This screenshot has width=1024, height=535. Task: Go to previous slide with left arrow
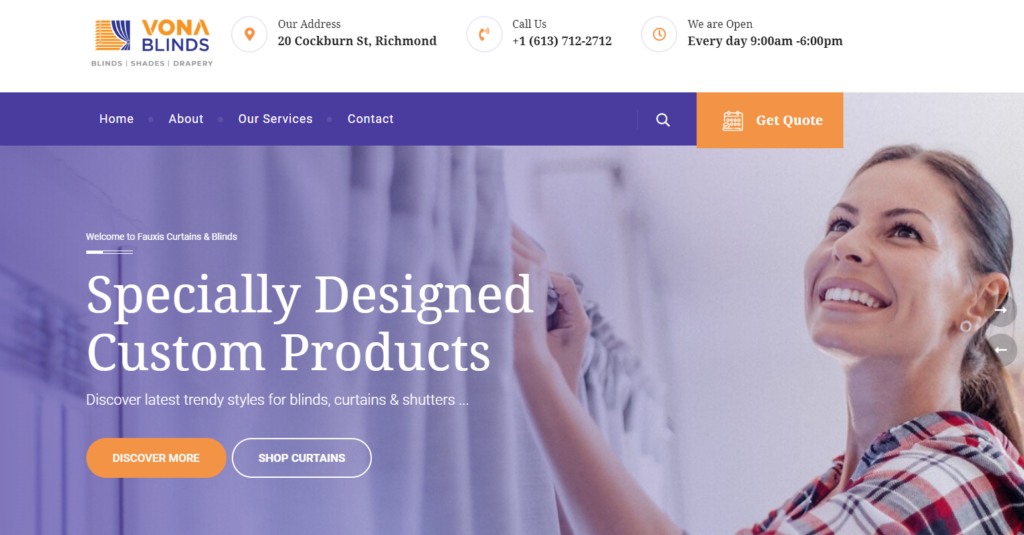click(x=1000, y=350)
